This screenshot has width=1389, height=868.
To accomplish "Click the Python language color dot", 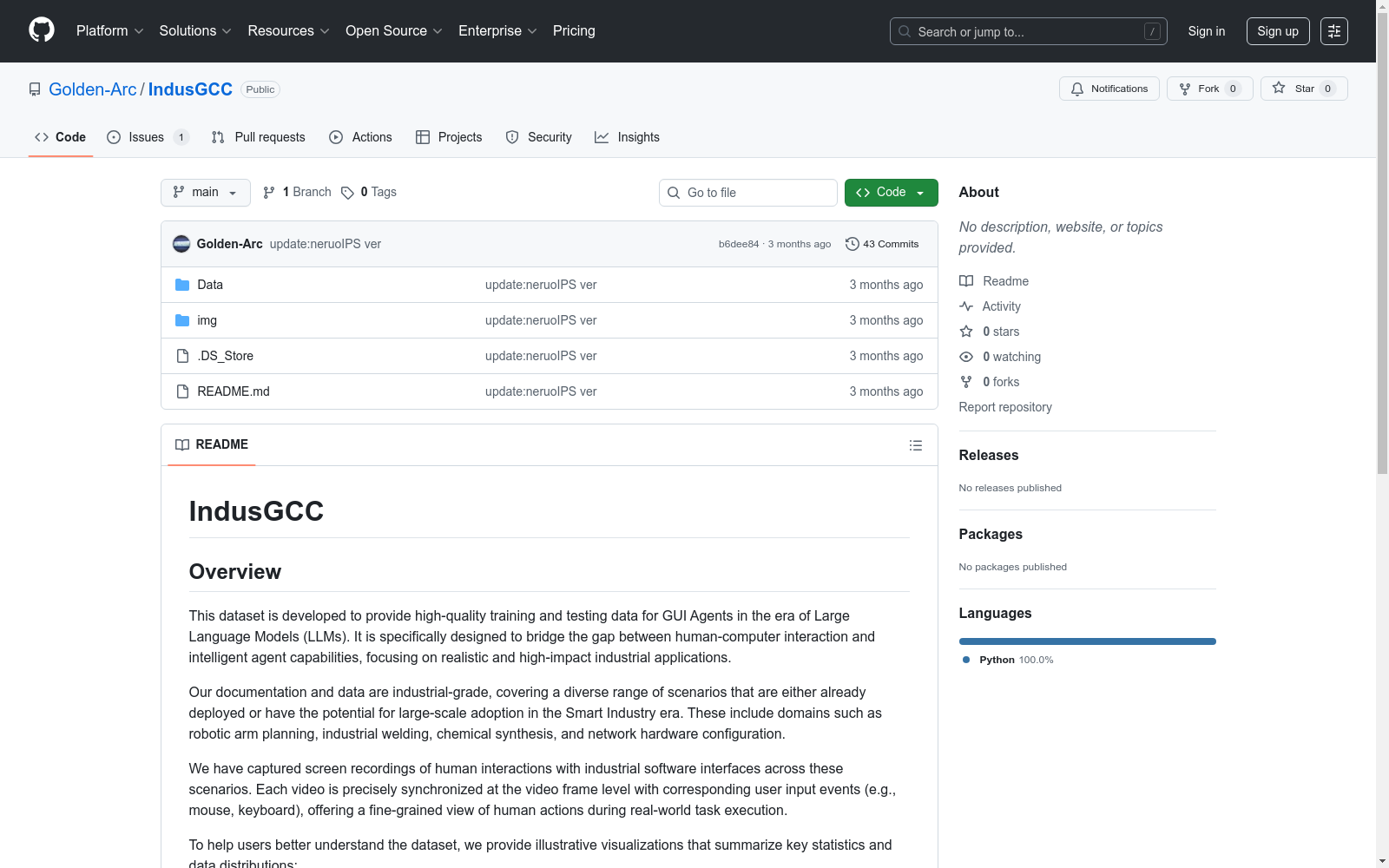I will [x=966, y=660].
